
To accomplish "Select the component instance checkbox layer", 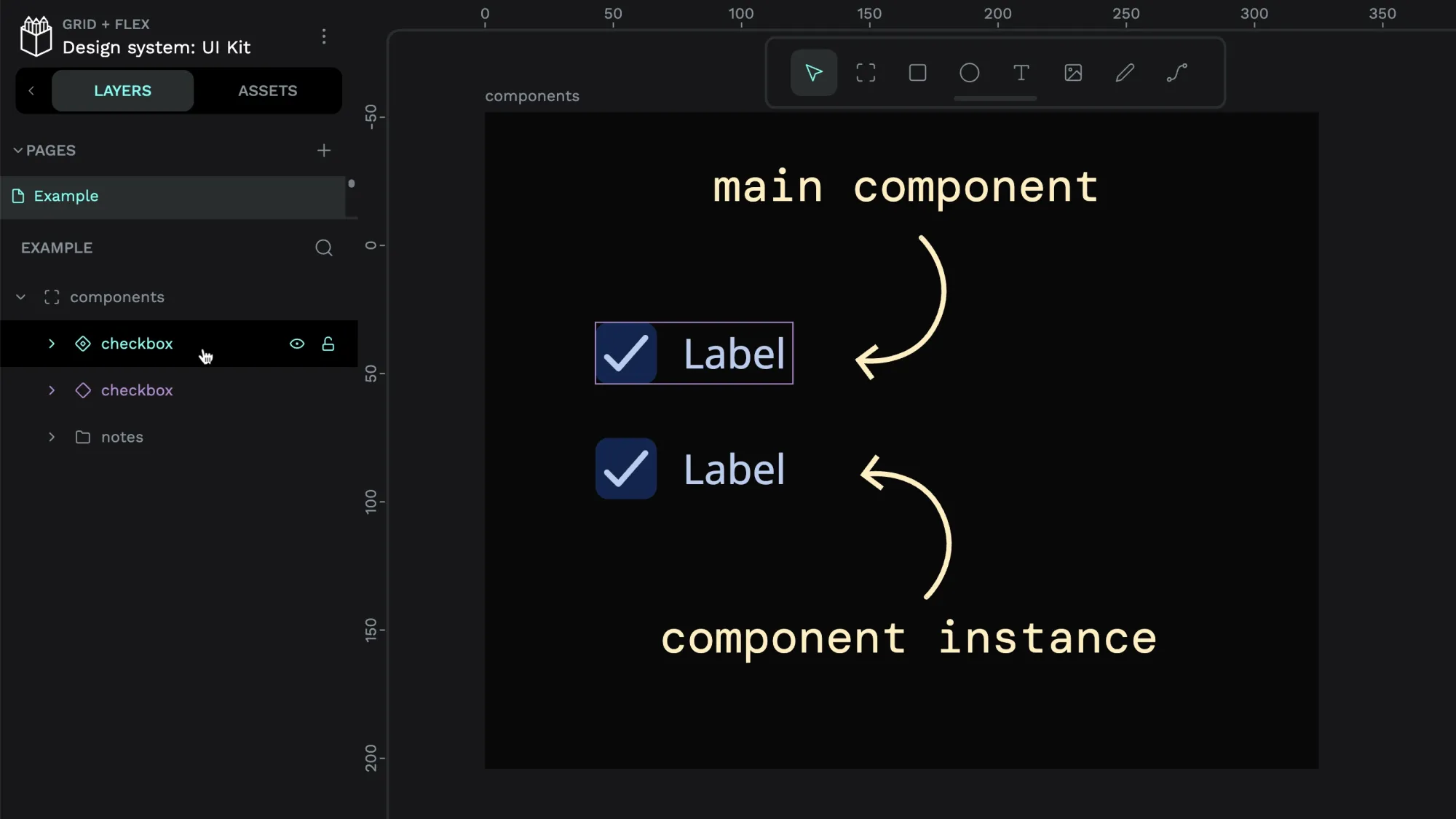I will (x=137, y=390).
